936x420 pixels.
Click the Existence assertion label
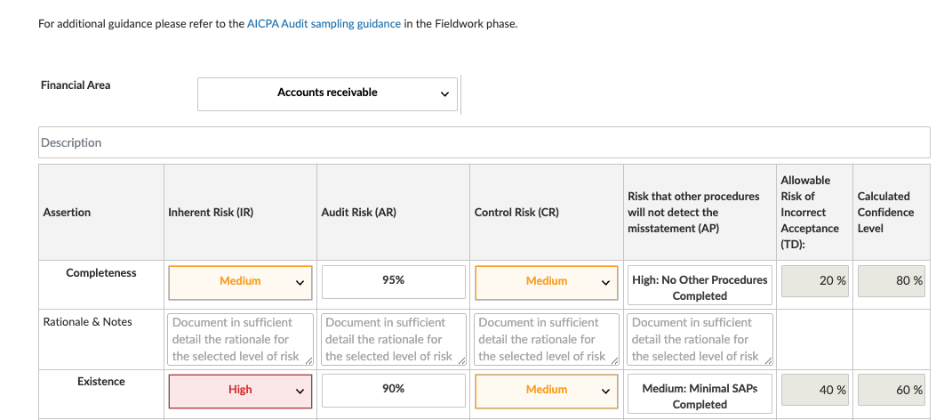101,381
